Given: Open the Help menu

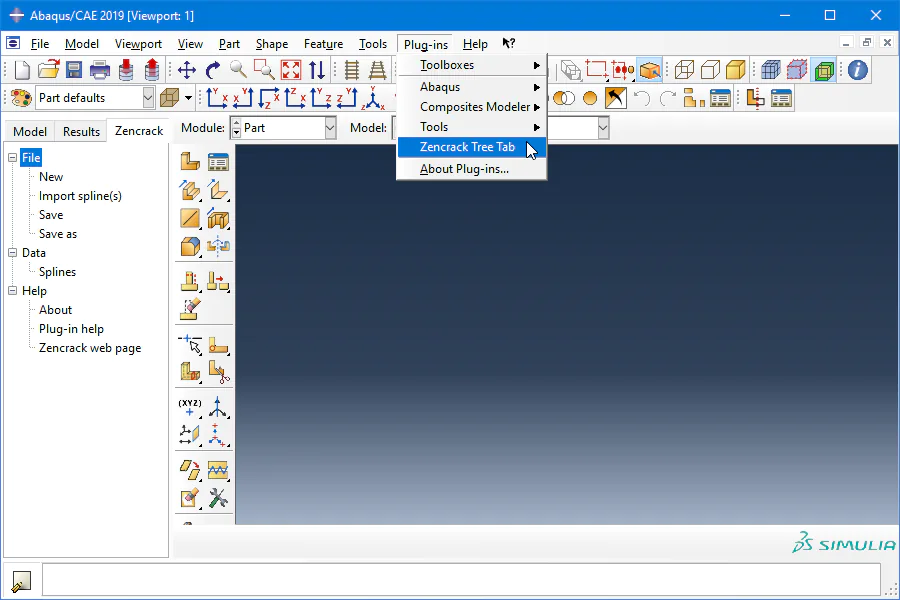Looking at the screenshot, I should [x=475, y=44].
